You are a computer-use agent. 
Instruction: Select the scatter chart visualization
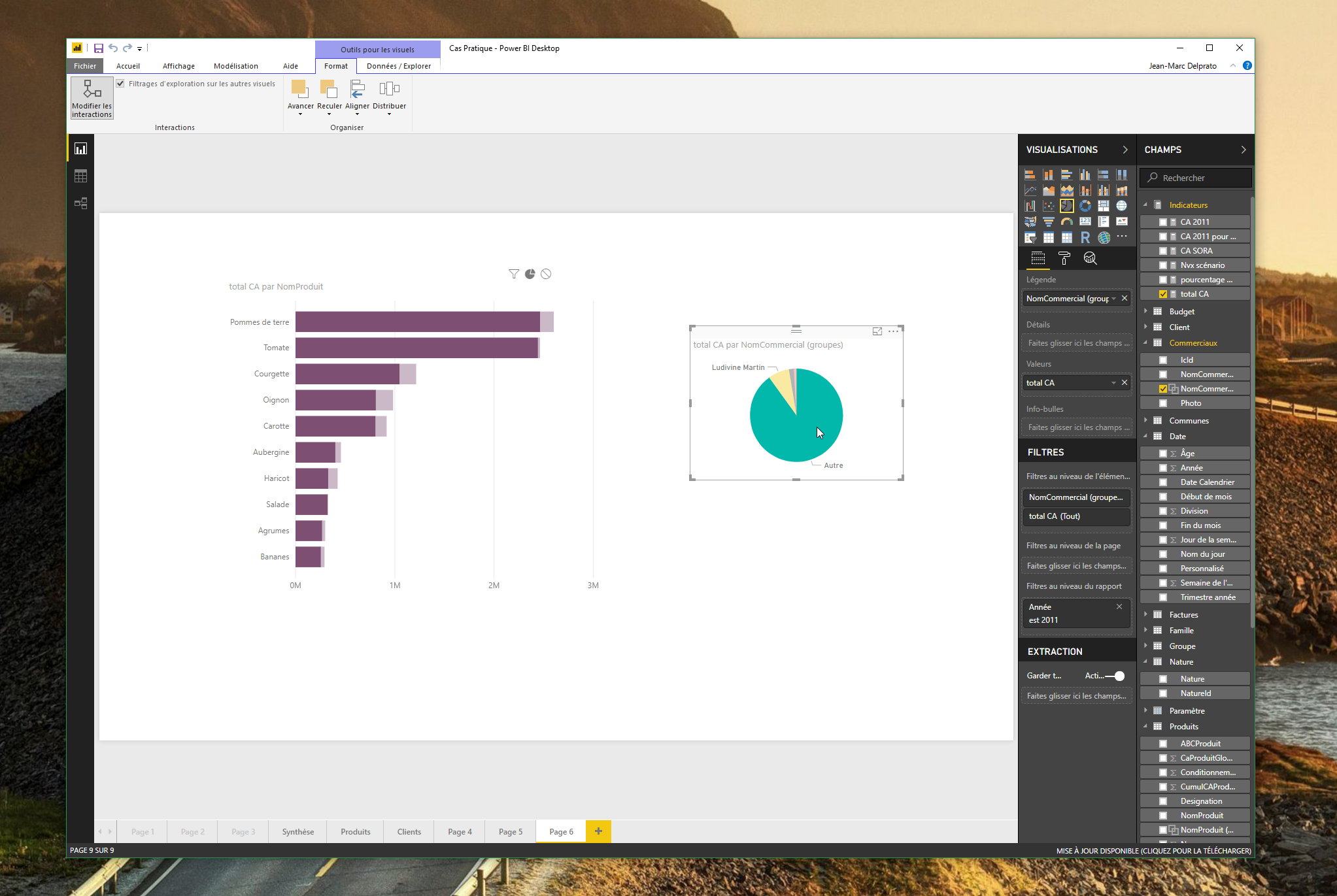point(1048,206)
